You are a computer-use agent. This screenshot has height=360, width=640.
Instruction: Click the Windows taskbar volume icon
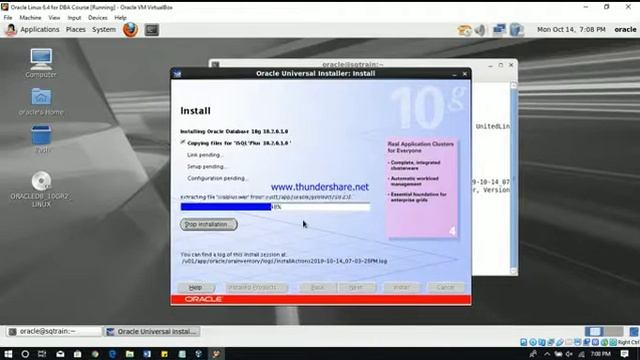pyautogui.click(x=569, y=354)
